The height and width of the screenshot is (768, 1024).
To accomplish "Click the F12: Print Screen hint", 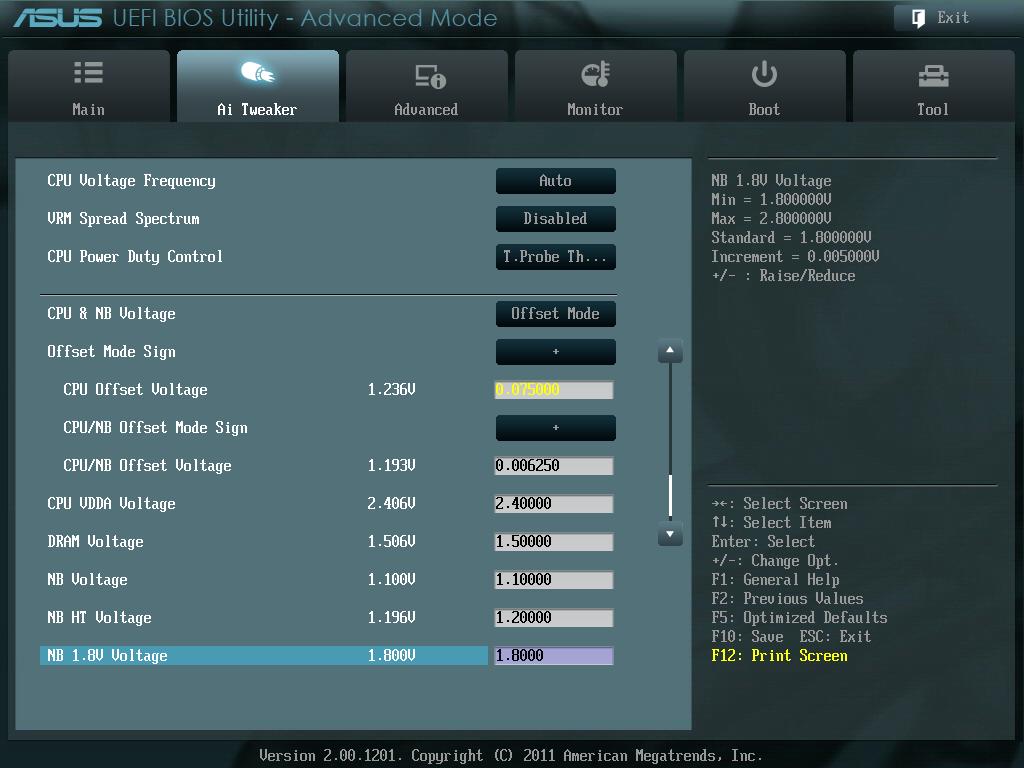I will click(779, 656).
